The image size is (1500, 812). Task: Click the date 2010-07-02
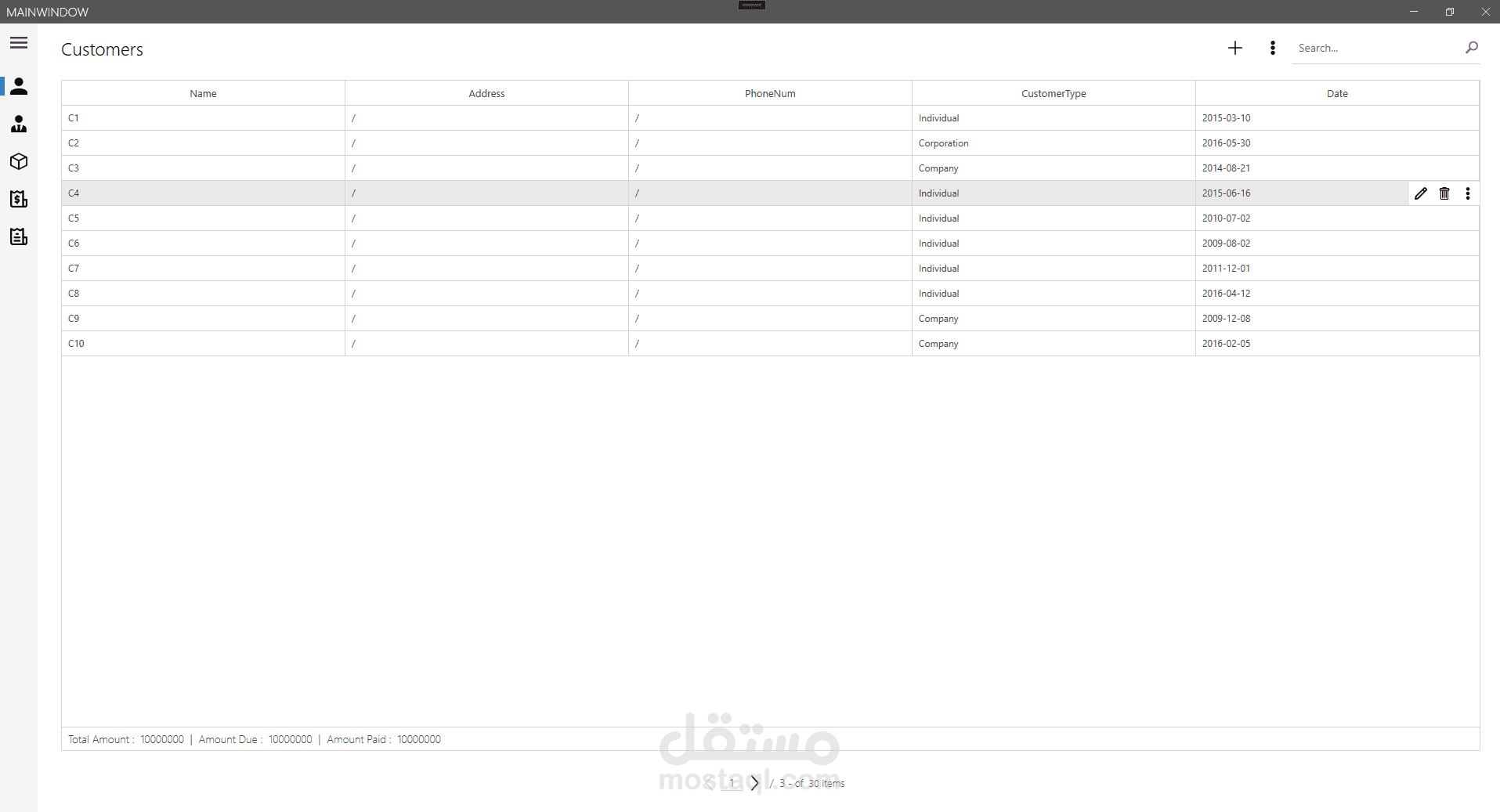tap(1227, 218)
